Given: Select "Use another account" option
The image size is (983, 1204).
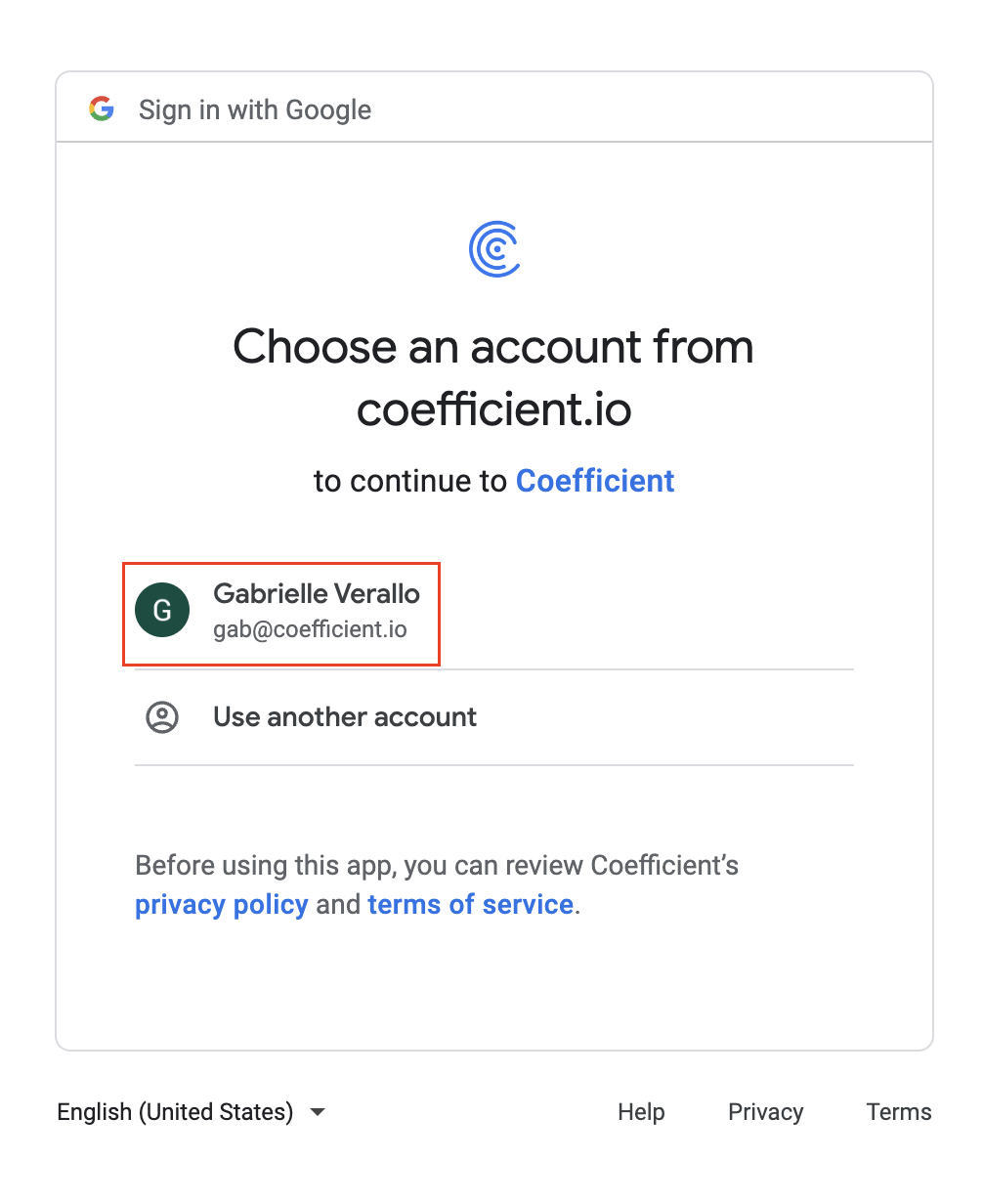Looking at the screenshot, I should [x=494, y=716].
